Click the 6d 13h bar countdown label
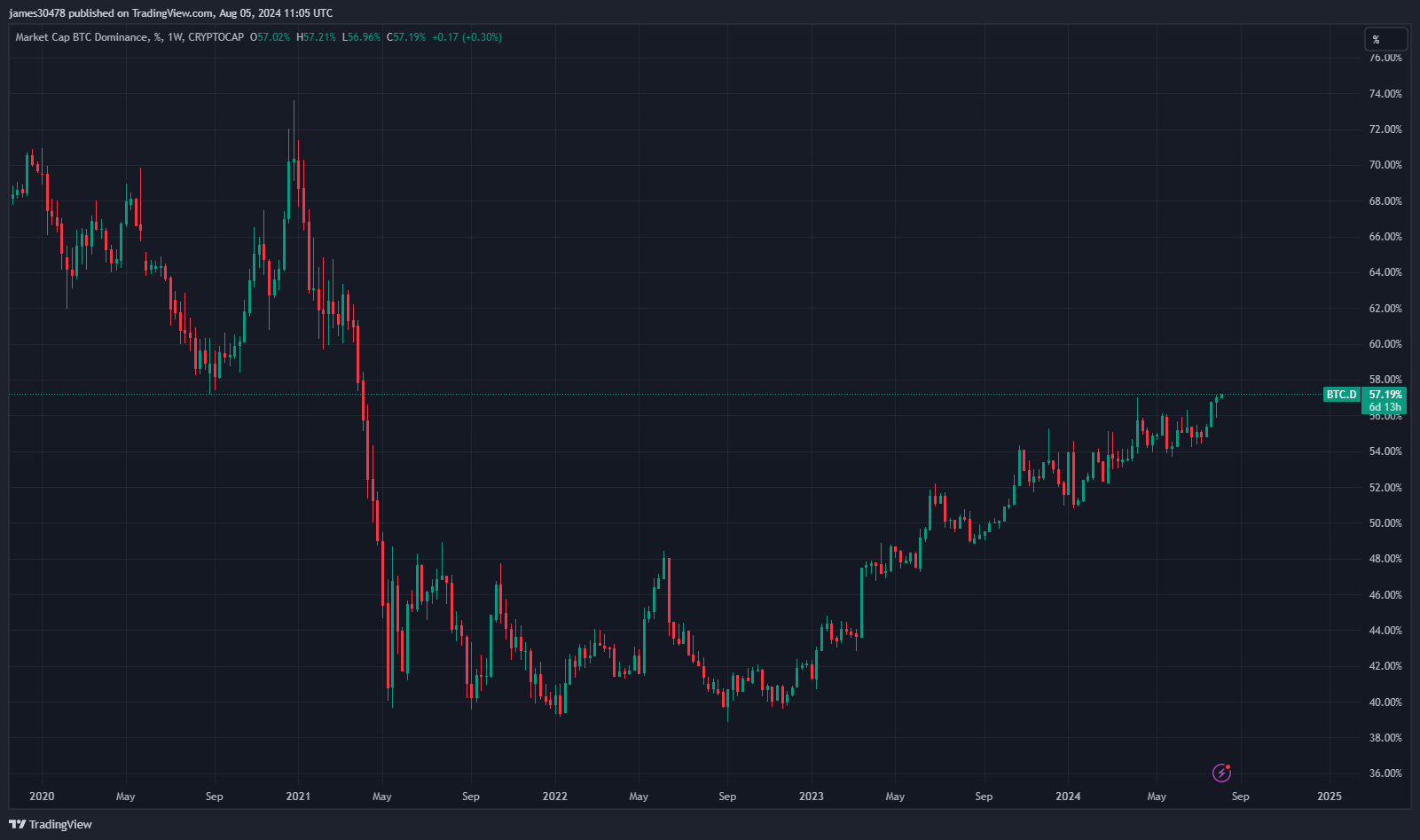The width and height of the screenshot is (1420, 840). click(1385, 407)
